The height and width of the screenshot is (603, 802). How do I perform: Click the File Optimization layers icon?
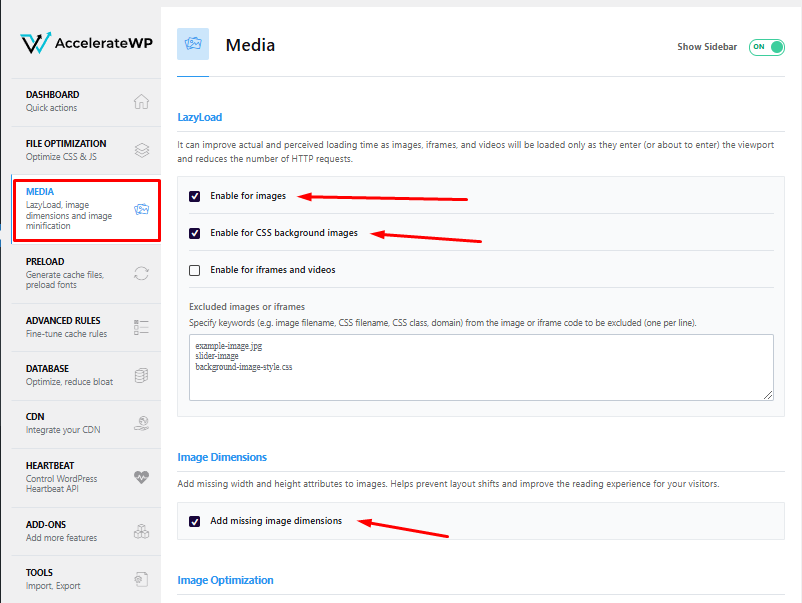point(142,150)
